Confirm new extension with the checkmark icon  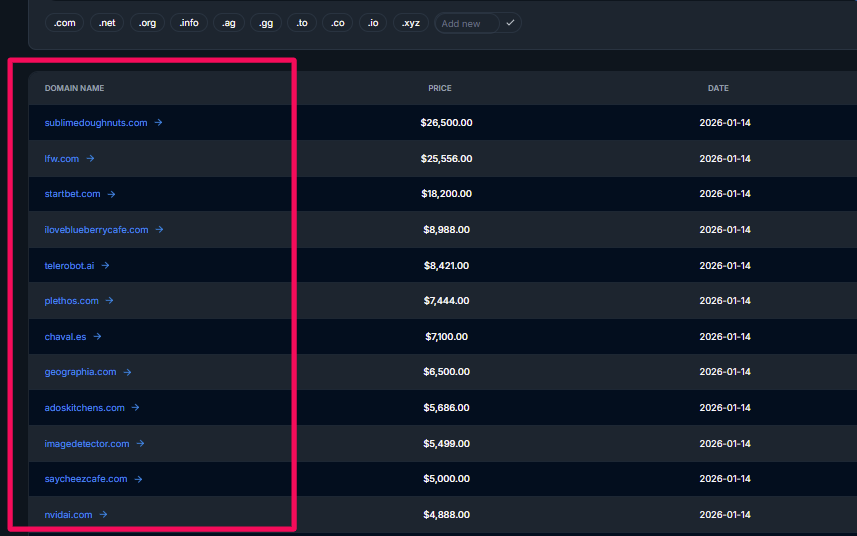[x=510, y=23]
